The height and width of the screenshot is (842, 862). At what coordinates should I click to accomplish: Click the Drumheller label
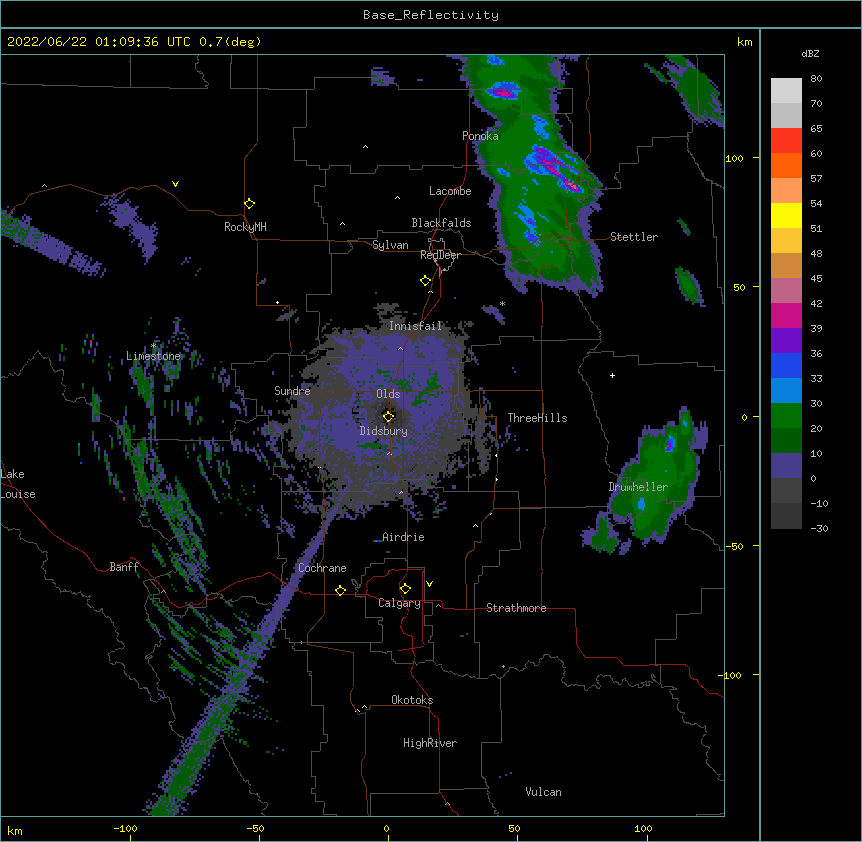tap(638, 487)
